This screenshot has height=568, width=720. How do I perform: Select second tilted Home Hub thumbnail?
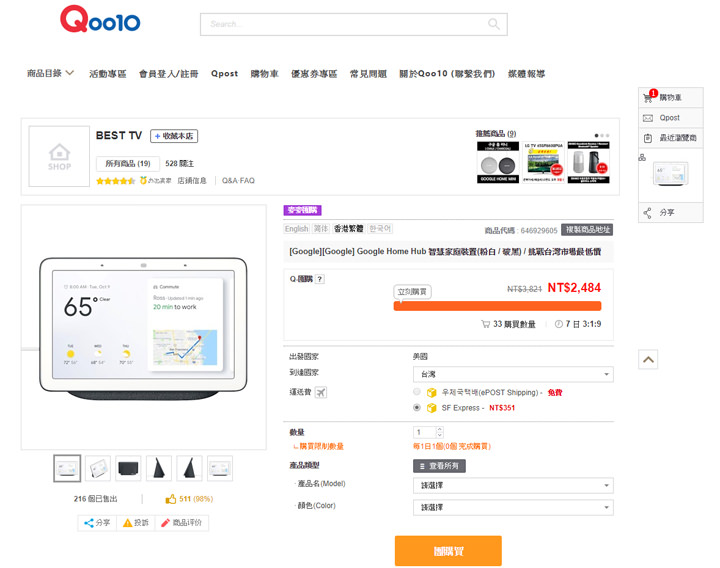pos(98,468)
